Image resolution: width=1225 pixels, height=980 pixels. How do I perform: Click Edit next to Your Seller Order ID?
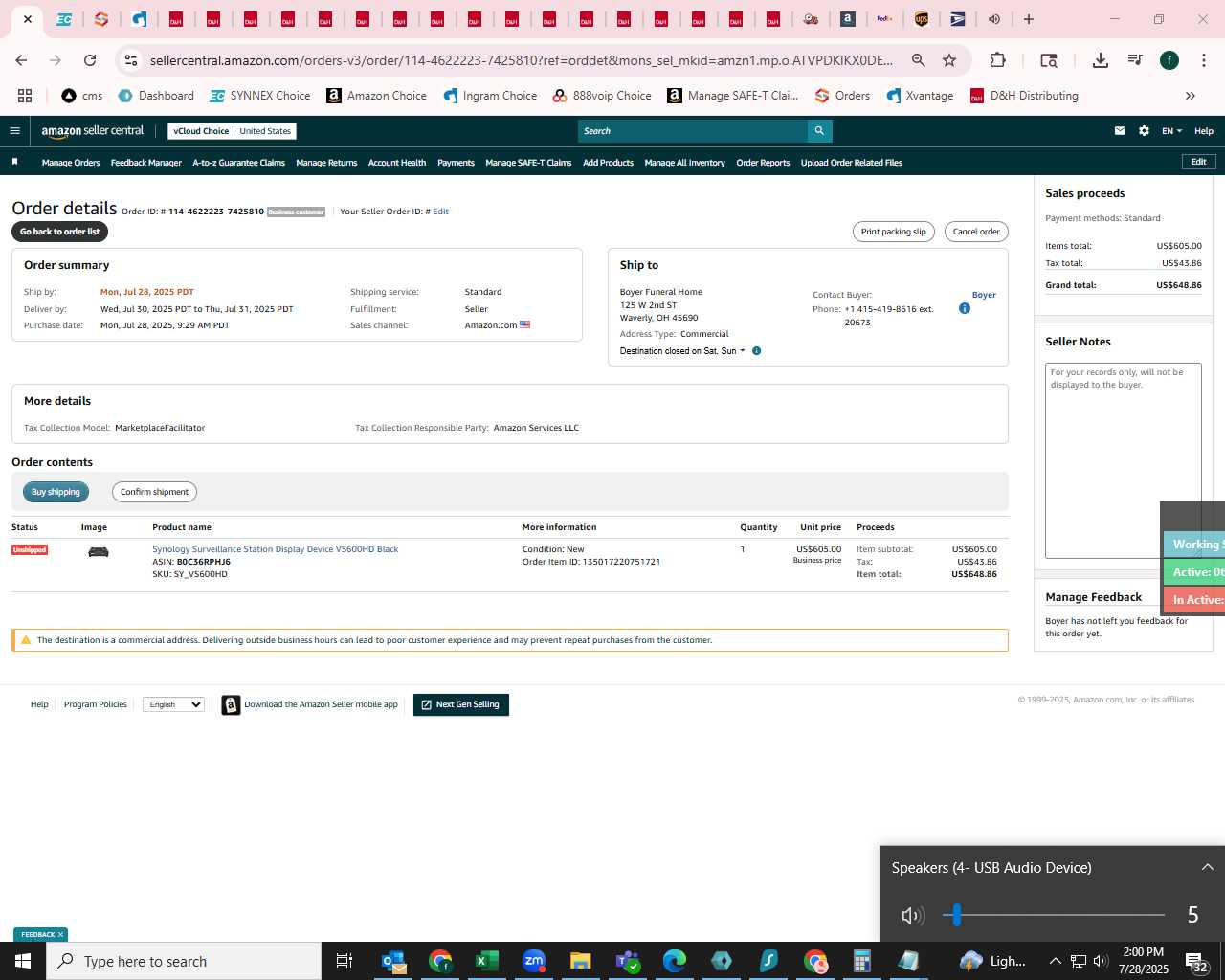coord(440,212)
